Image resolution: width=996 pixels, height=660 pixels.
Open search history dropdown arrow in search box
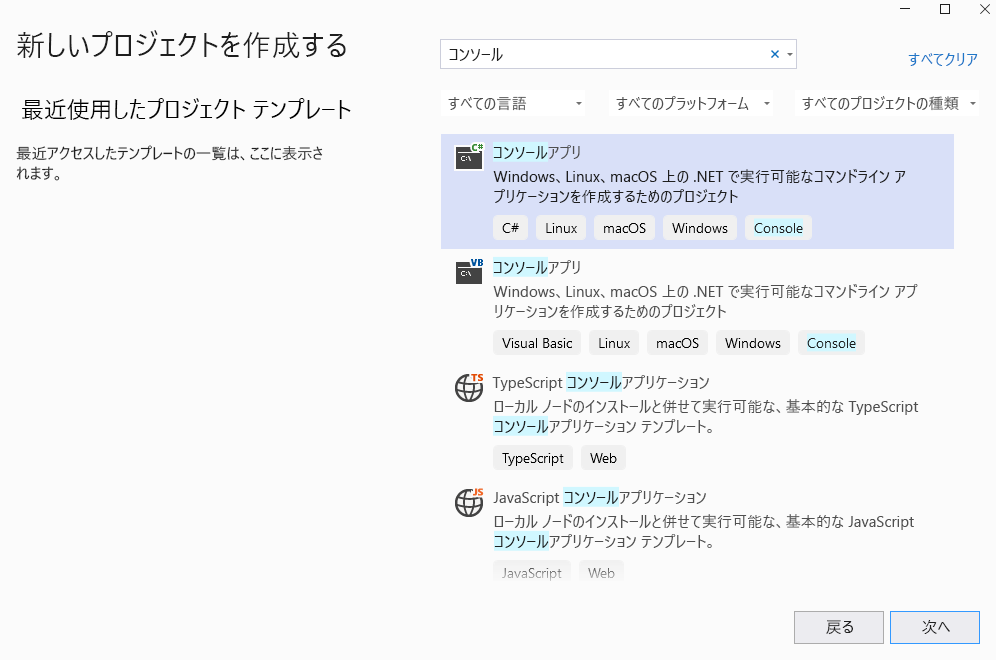[790, 55]
